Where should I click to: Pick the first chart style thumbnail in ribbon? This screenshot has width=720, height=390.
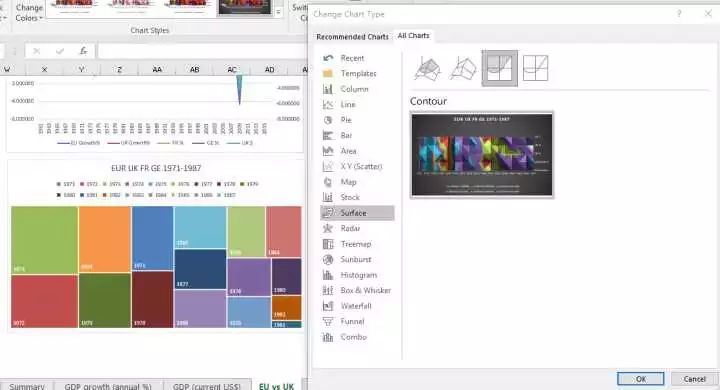(x=73, y=6)
